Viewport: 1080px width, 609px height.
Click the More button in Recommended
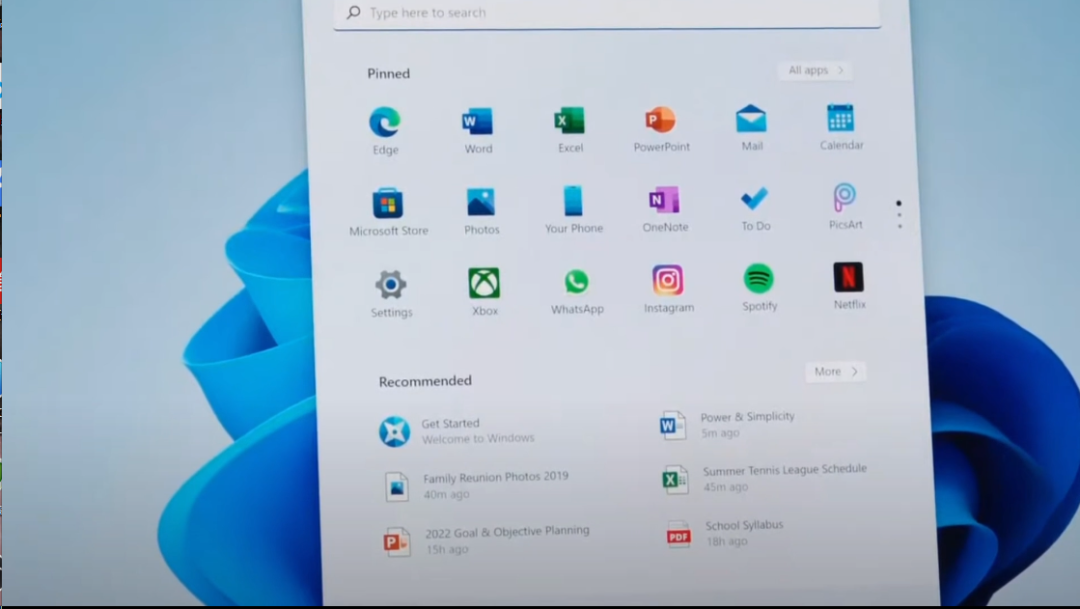click(x=835, y=371)
